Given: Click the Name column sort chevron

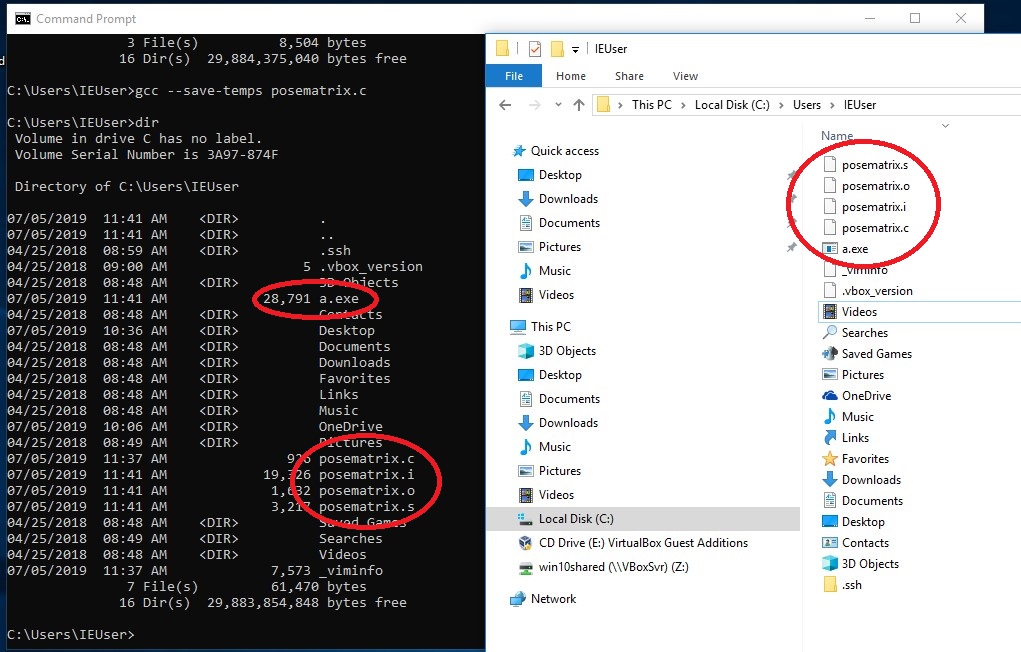Looking at the screenshot, I should (x=945, y=123).
